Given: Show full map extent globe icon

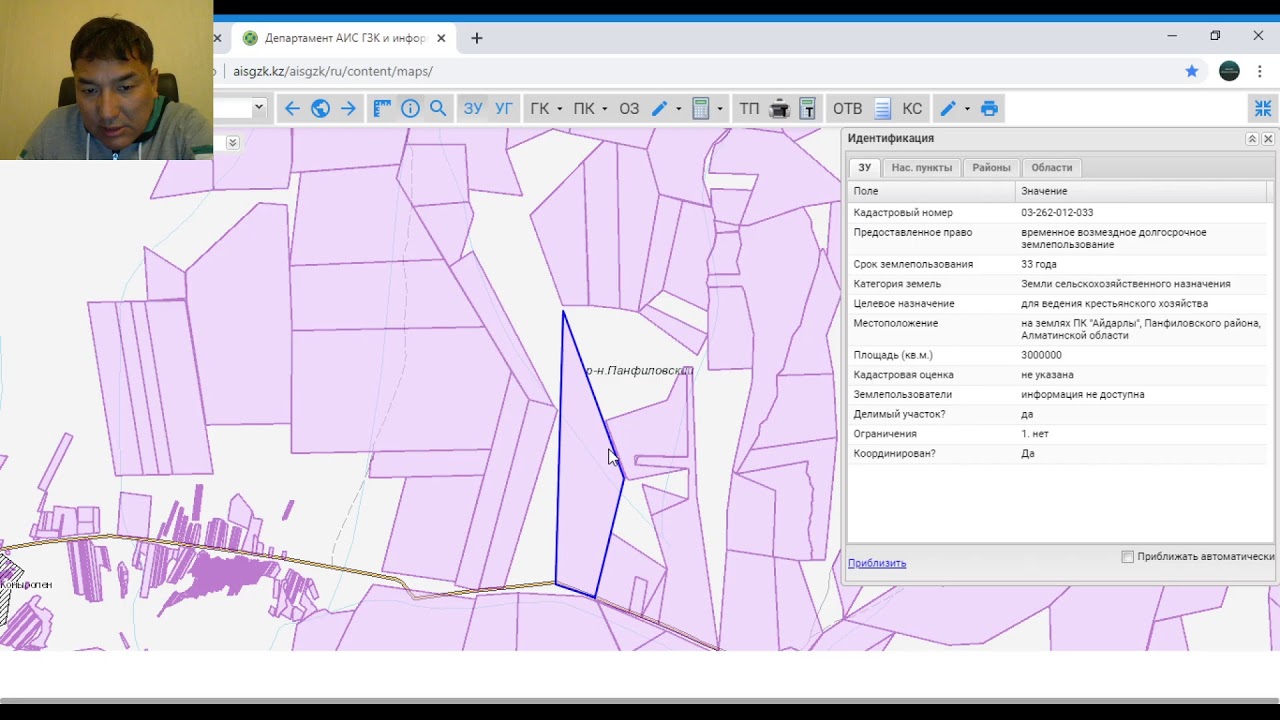Looking at the screenshot, I should [320, 109].
